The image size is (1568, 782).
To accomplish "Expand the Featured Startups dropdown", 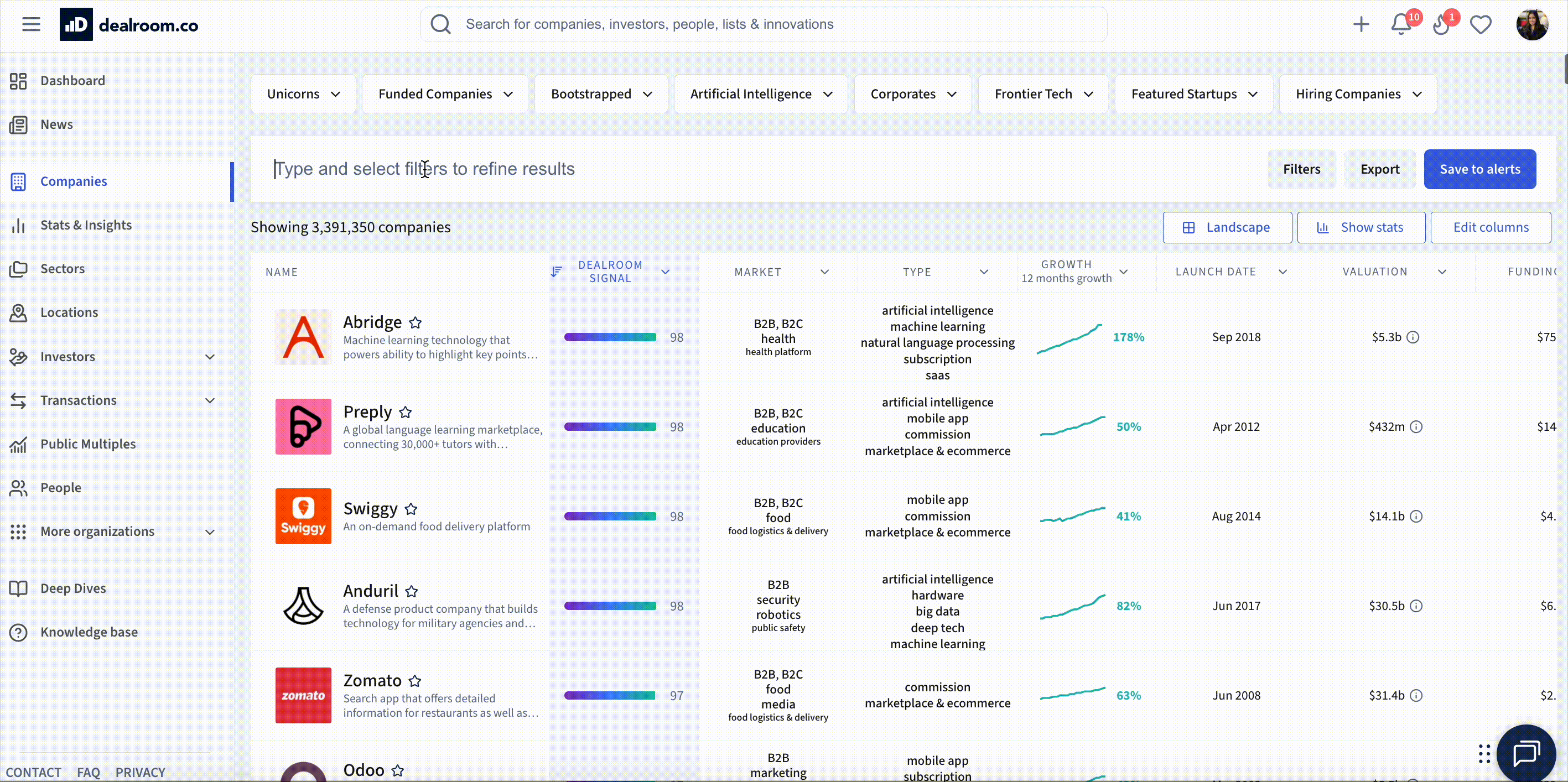I will click(x=1195, y=93).
